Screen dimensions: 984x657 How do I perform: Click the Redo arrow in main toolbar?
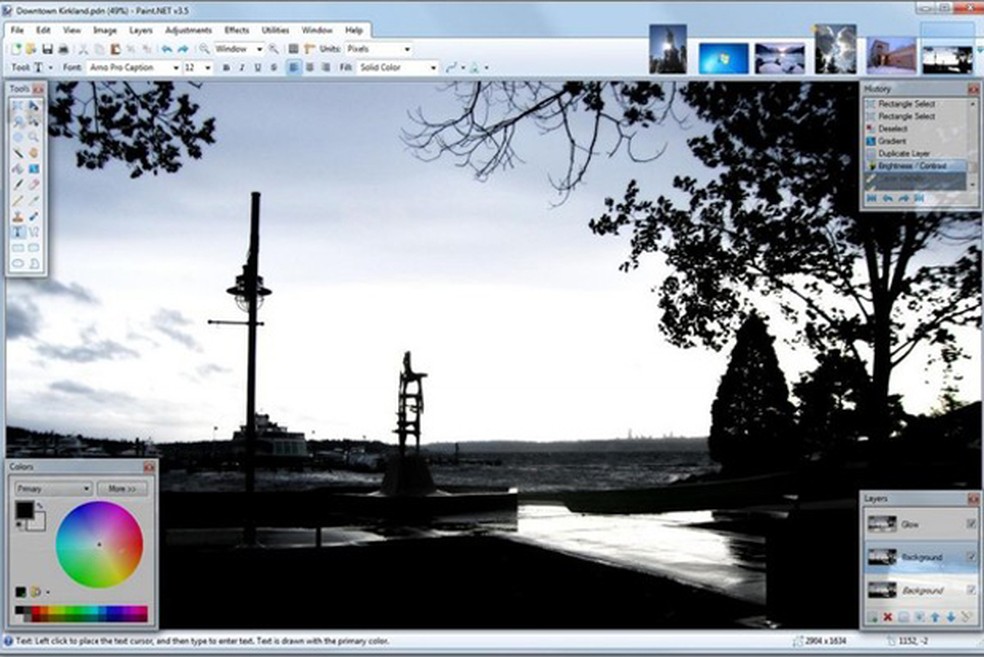click(183, 49)
